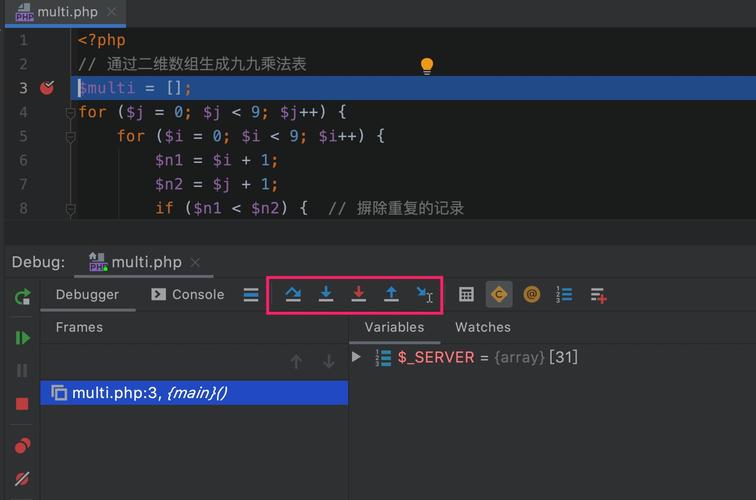Viewport: 756px width, 500px height.
Task: Click the $multi variable on line 3
Action: pos(107,88)
